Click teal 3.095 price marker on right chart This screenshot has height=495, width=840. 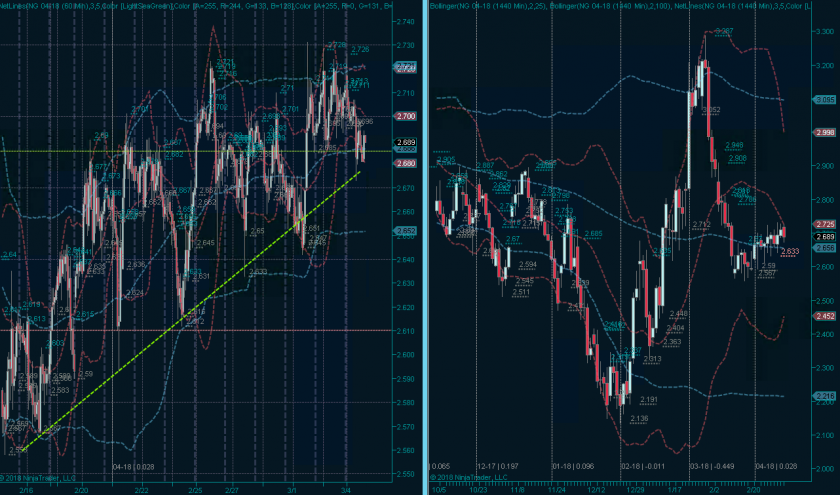[x=824, y=100]
